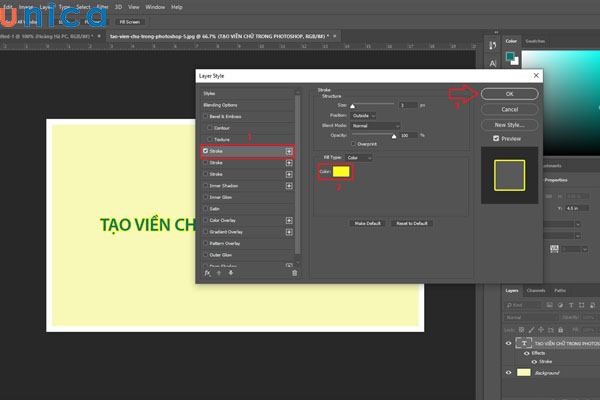
Task: Open the Fill Type dropdown
Action: pyautogui.click(x=360, y=157)
